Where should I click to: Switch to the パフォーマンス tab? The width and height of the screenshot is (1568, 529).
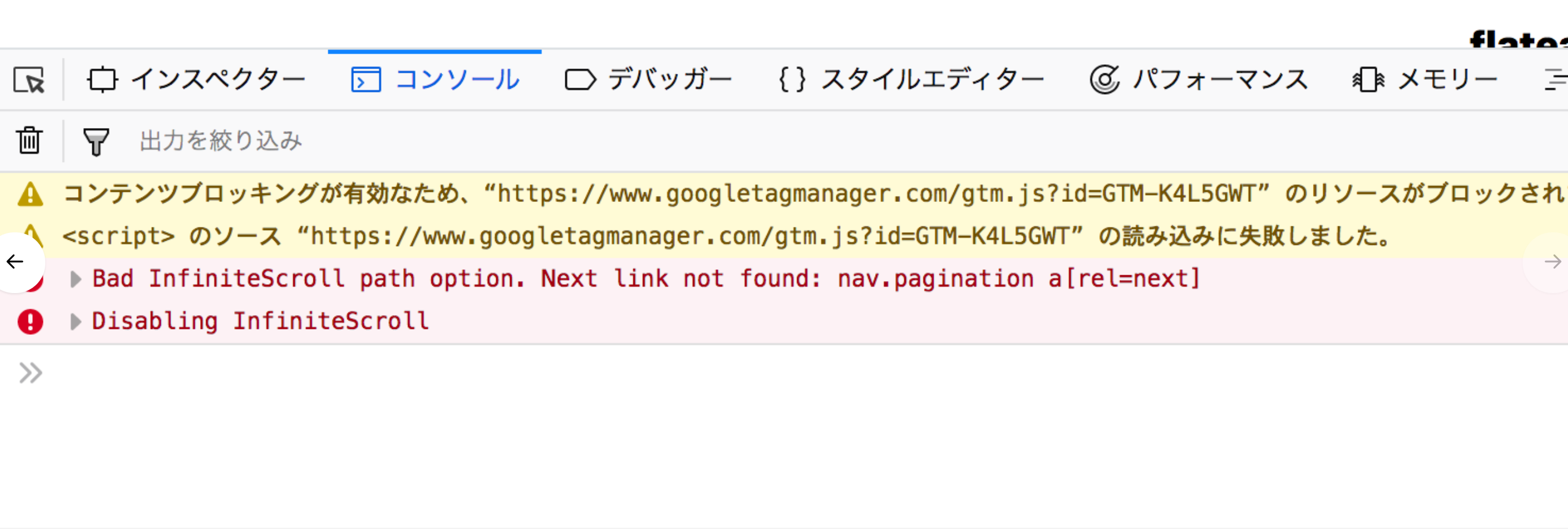(x=1199, y=80)
